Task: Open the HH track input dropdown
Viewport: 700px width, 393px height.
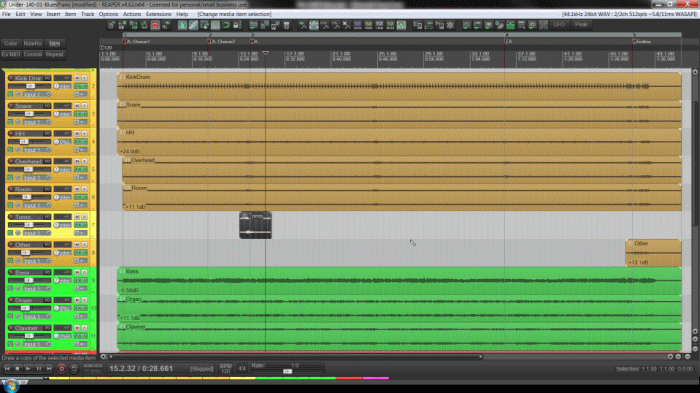Action: click(37, 150)
